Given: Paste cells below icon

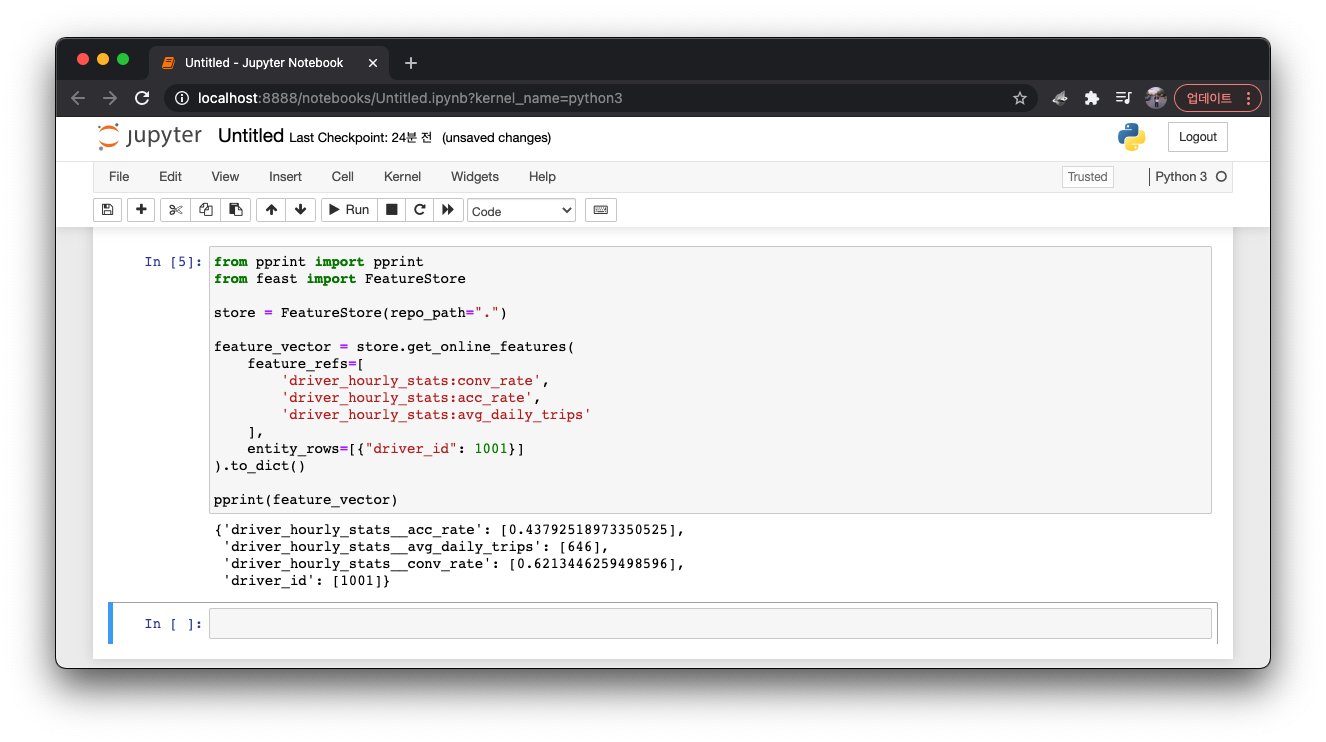Looking at the screenshot, I should click(x=235, y=210).
